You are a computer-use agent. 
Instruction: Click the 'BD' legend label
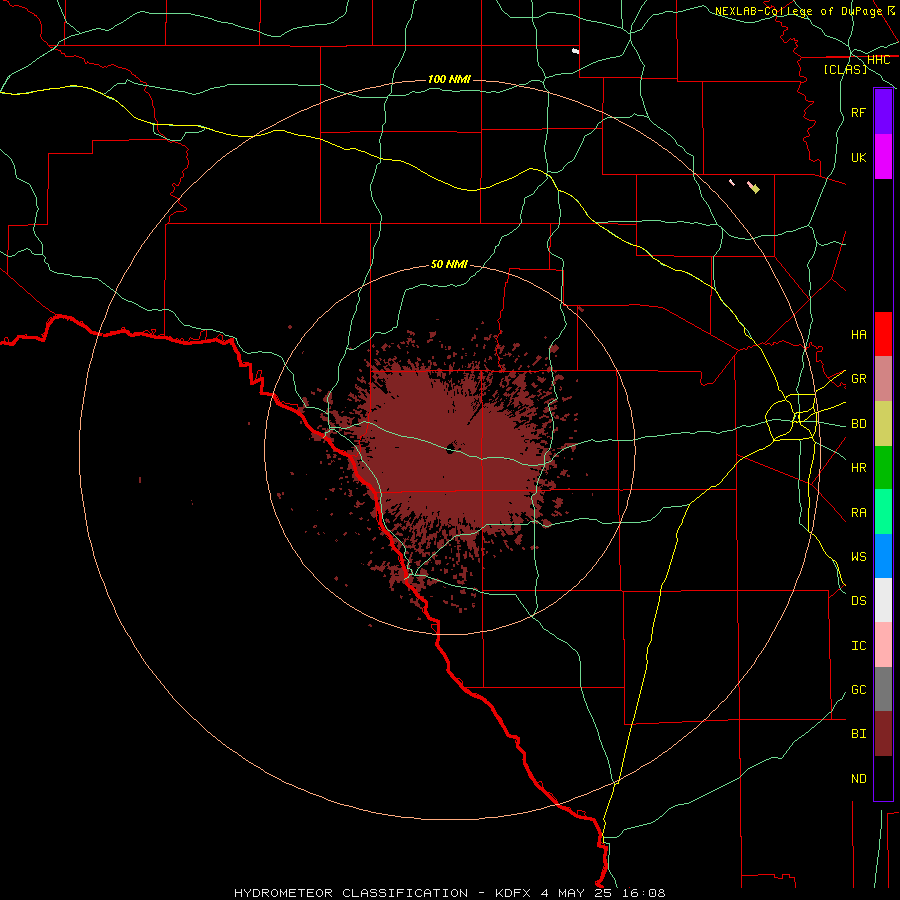pyautogui.click(x=858, y=424)
